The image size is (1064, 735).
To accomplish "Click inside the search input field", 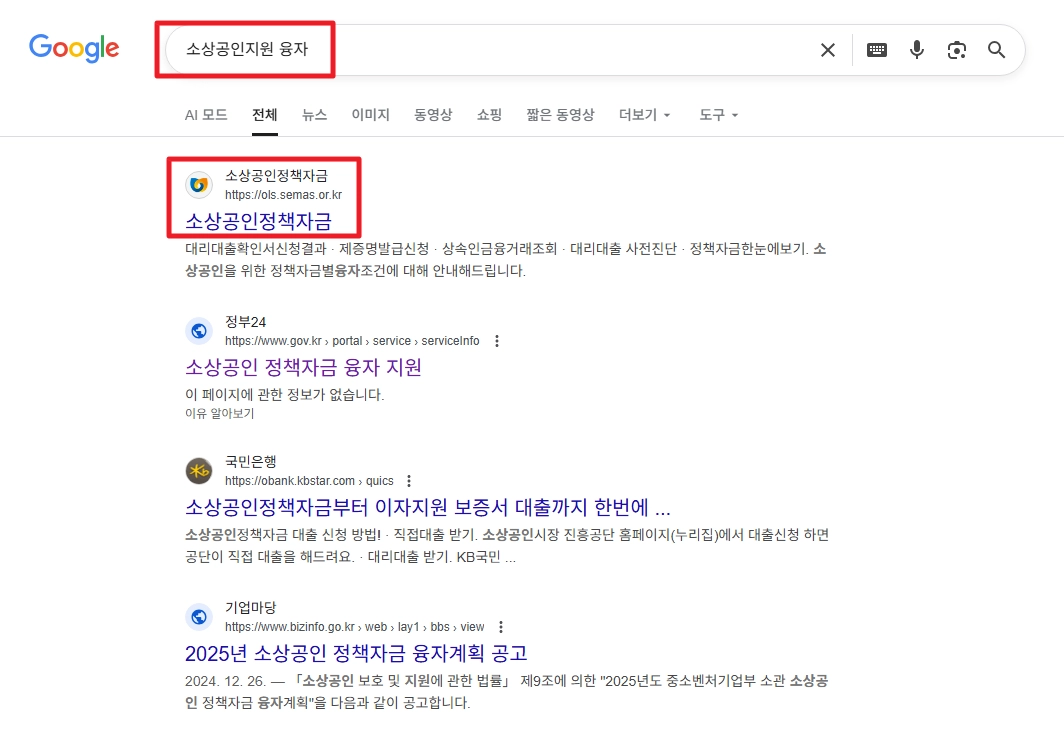I will [450, 49].
